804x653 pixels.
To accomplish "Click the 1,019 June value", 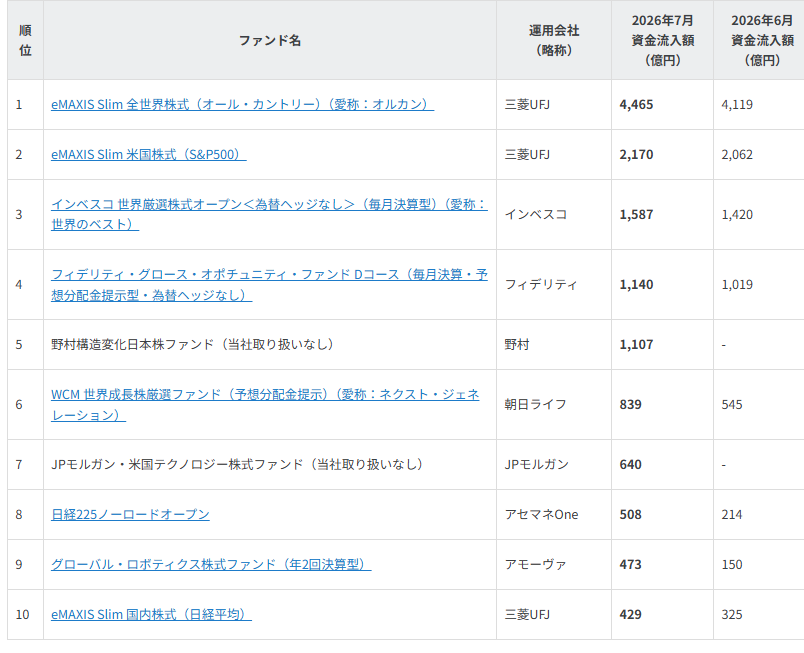I will [x=737, y=284].
